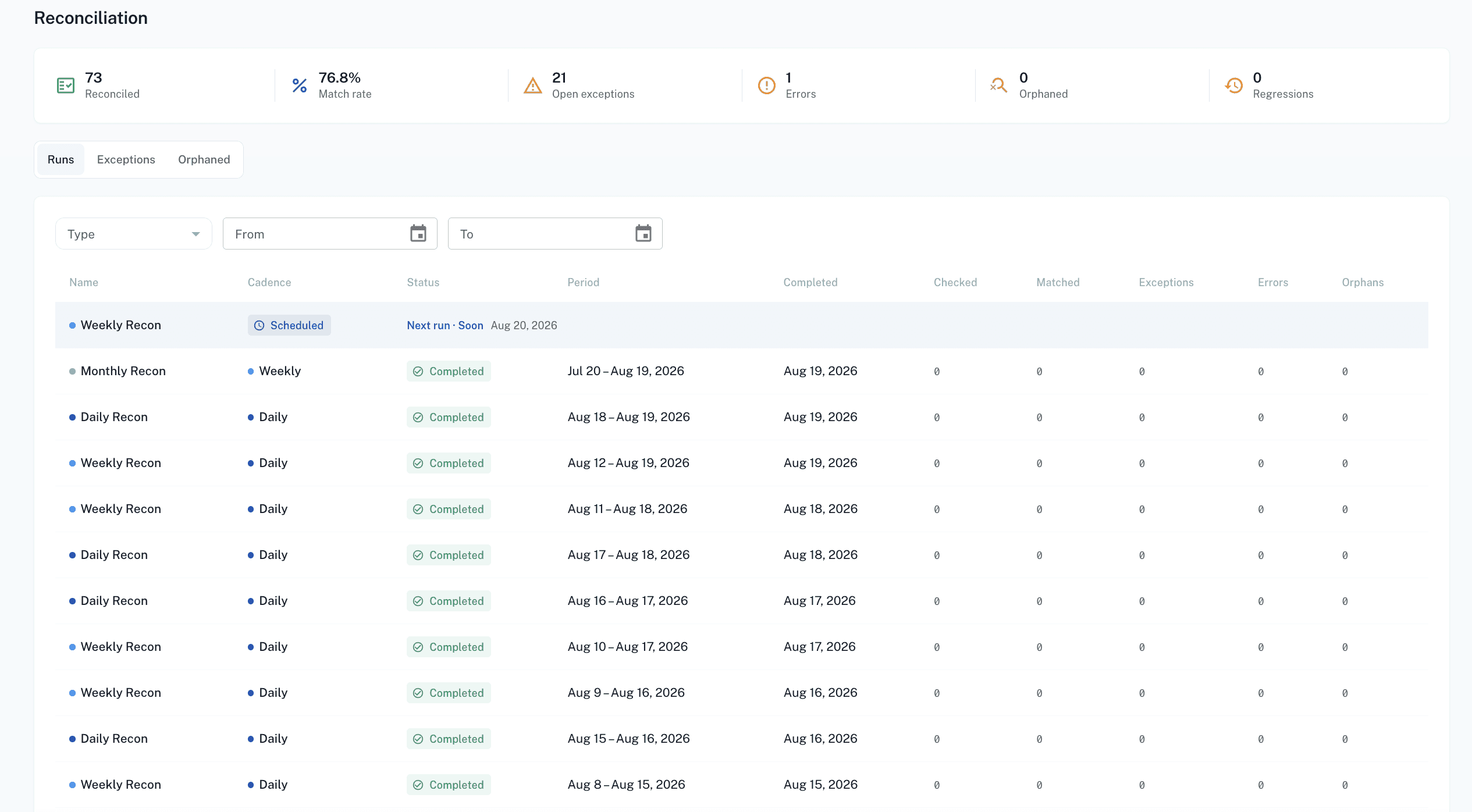Click the check icon in Aug 10–Aug 17 row
This screenshot has height=812, width=1472.
point(418,647)
